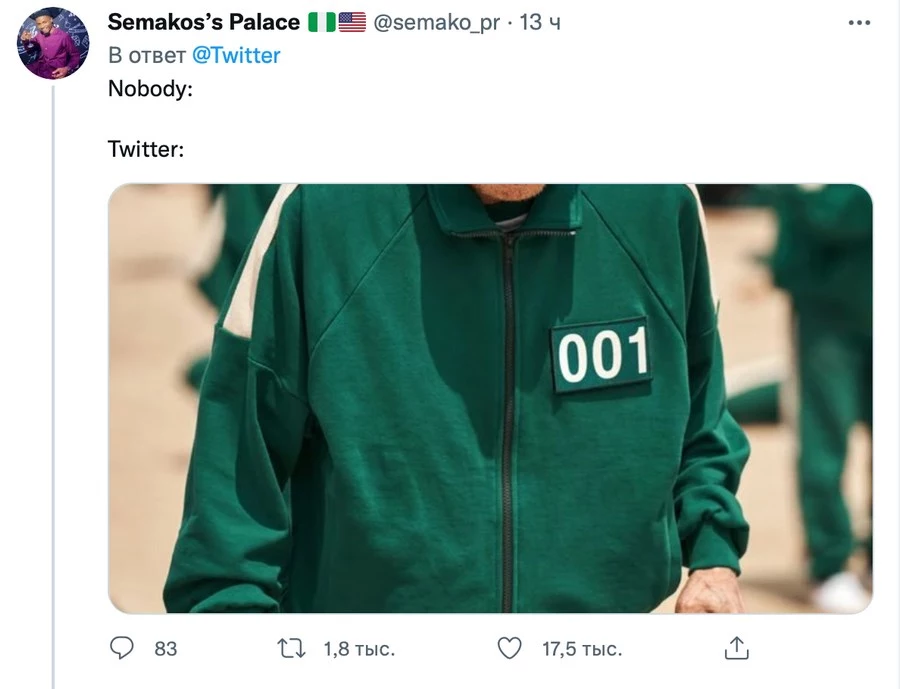Open the @Twitter mention link
This screenshot has height=689, width=900.
(x=236, y=55)
